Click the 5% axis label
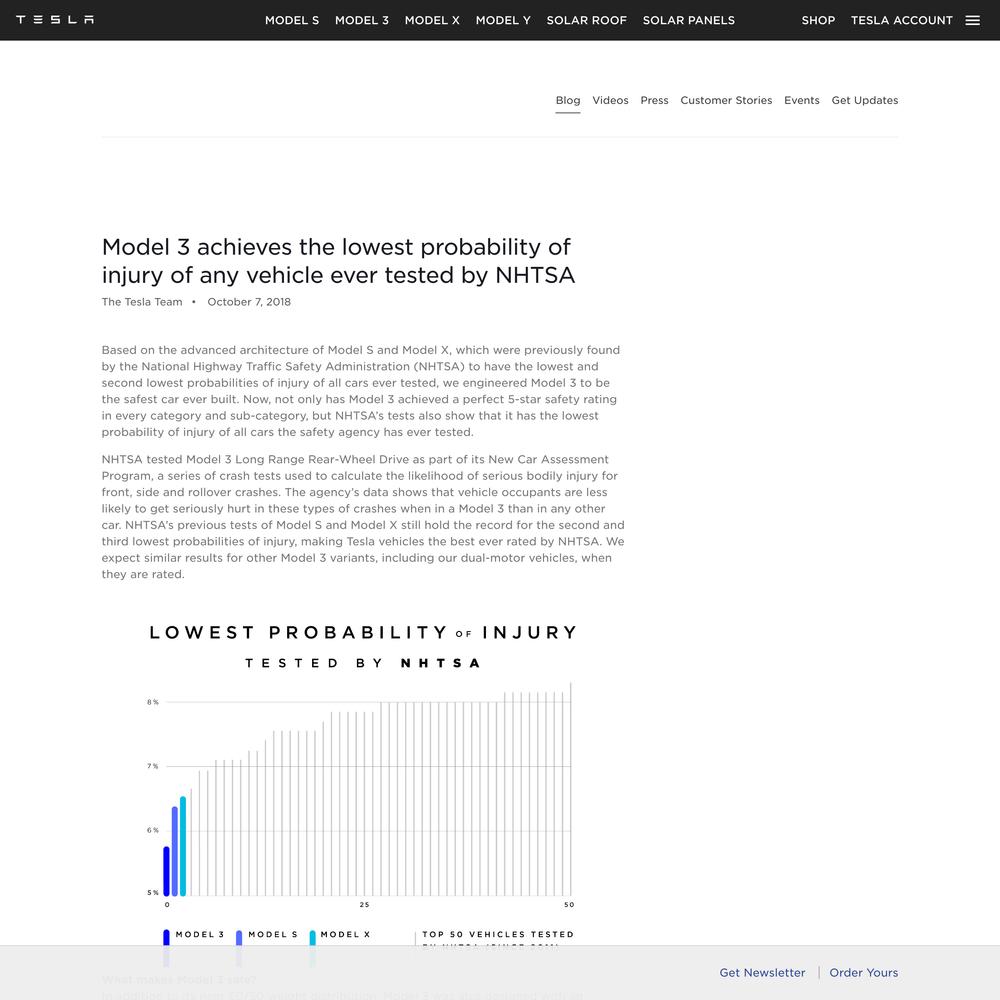The image size is (1000, 1000). [153, 893]
